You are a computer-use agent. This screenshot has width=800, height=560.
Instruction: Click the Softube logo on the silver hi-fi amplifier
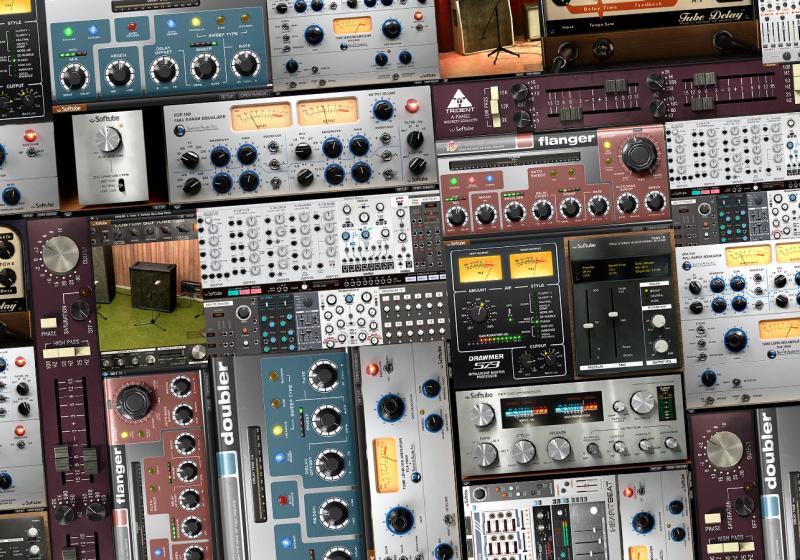tap(479, 395)
